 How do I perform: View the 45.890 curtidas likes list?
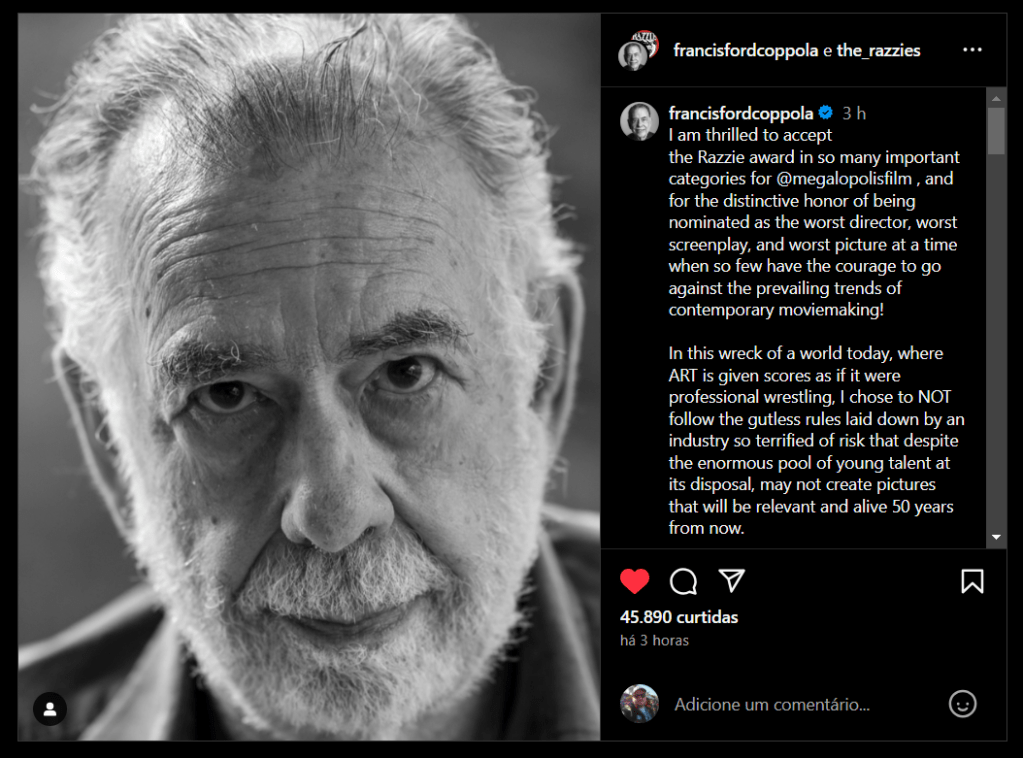679,617
